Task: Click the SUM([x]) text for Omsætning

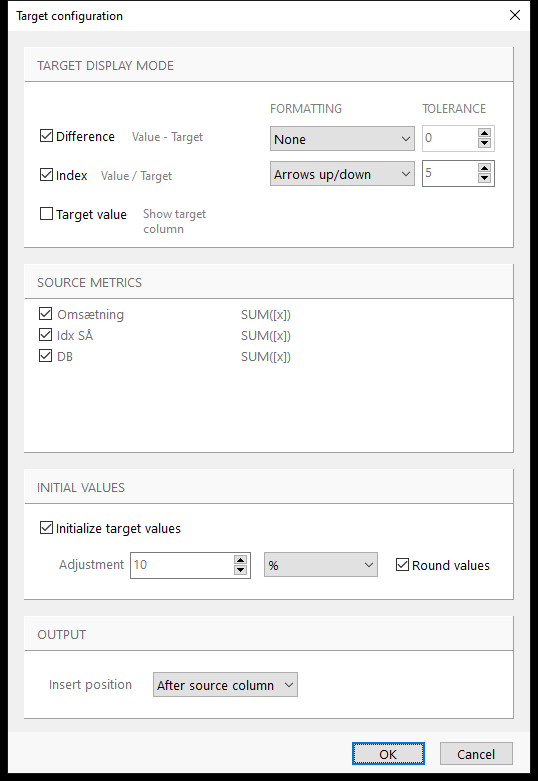Action: (266, 315)
